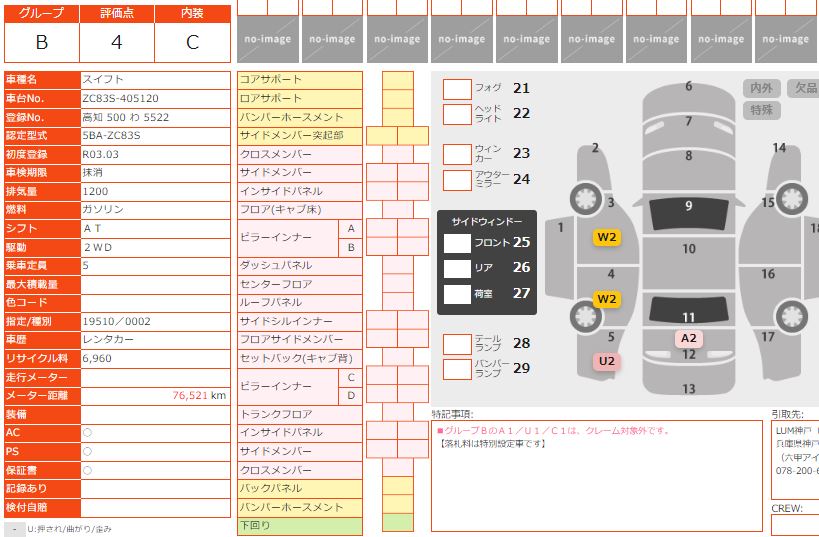Click the green 下回り inspection cell
Viewport: 819px width, 537px height.
397,523
